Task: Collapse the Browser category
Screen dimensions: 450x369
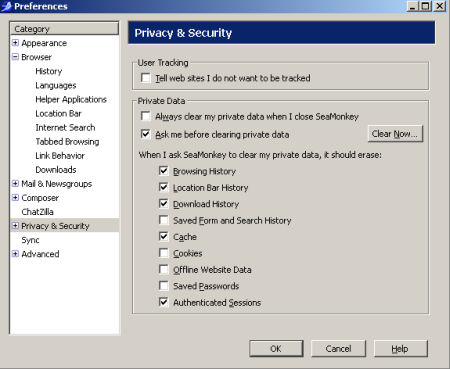Action: point(15,57)
